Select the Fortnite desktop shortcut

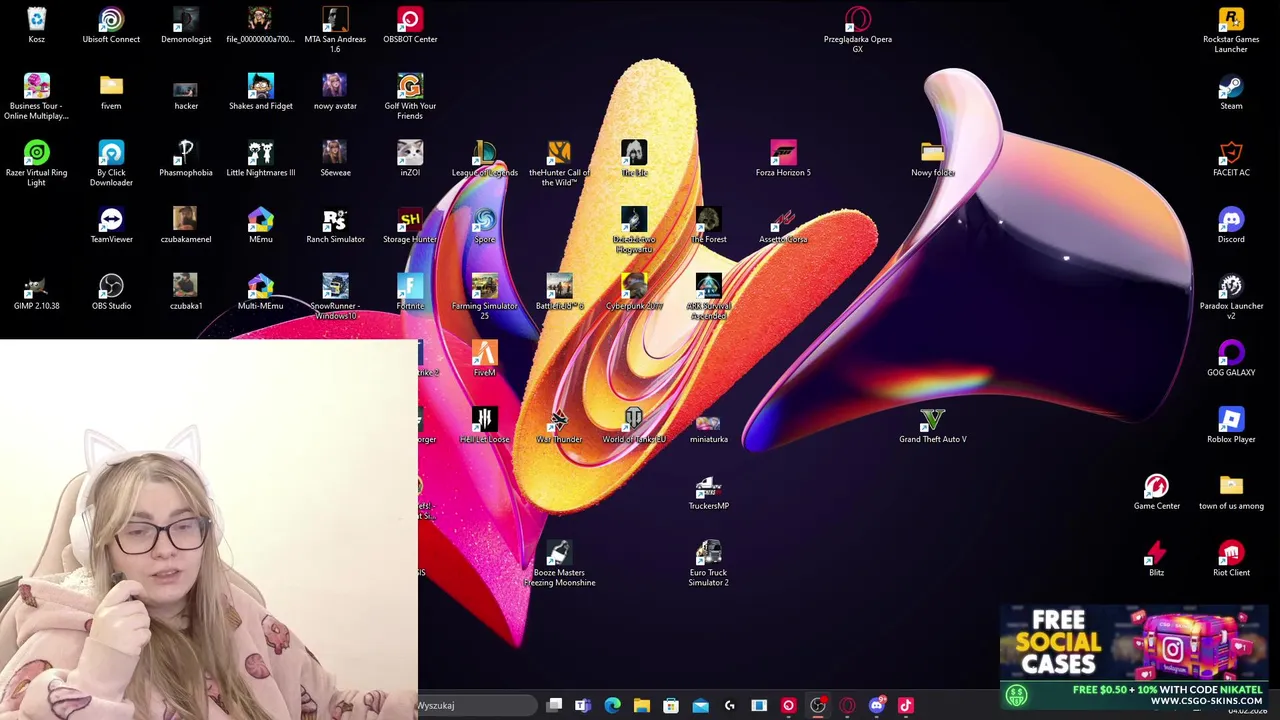[410, 293]
